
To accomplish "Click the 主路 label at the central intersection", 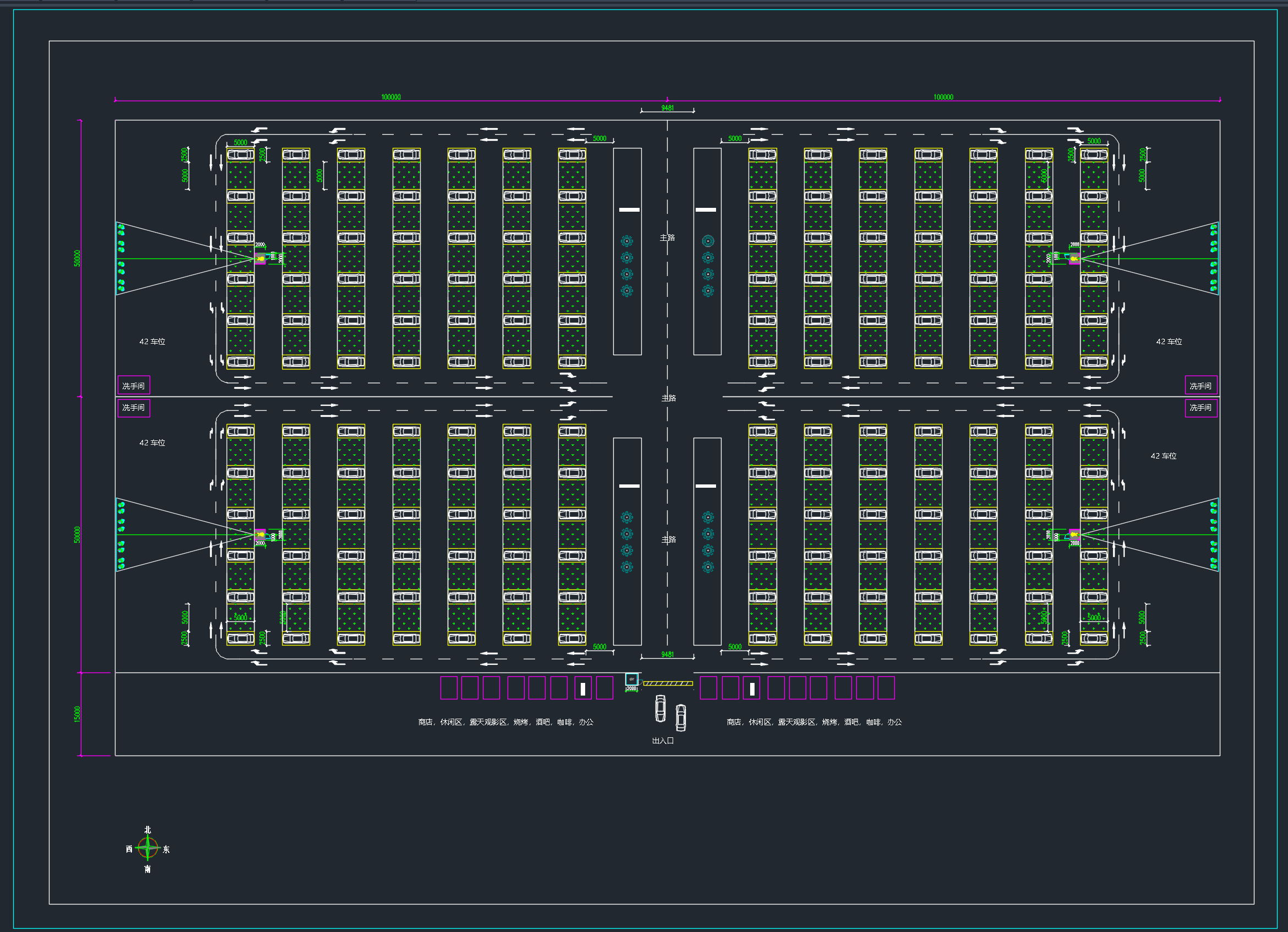I will pos(669,398).
